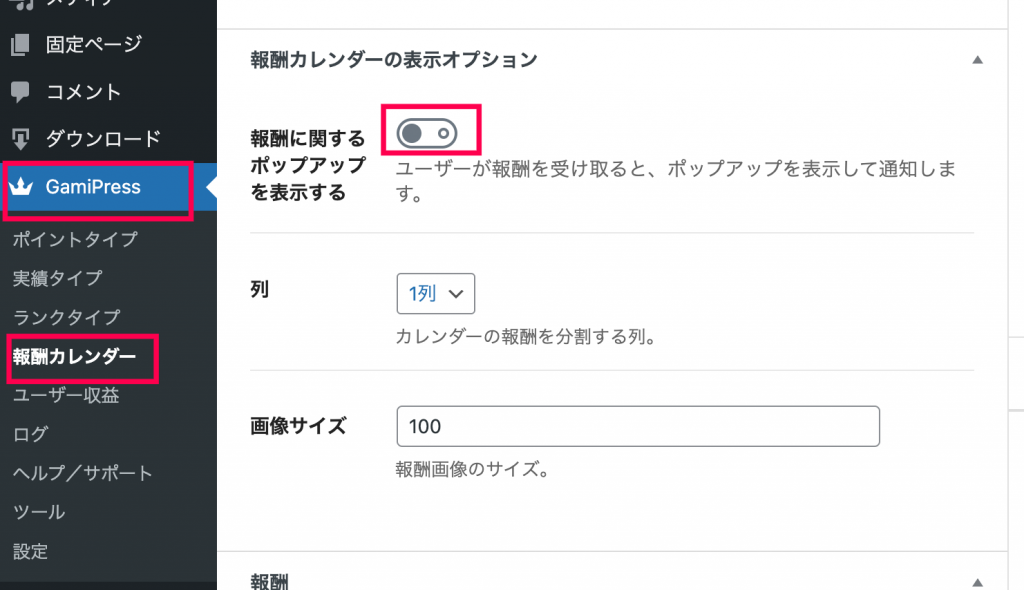
Task: Select ランクタイプ in sidebar
Action: point(67,318)
